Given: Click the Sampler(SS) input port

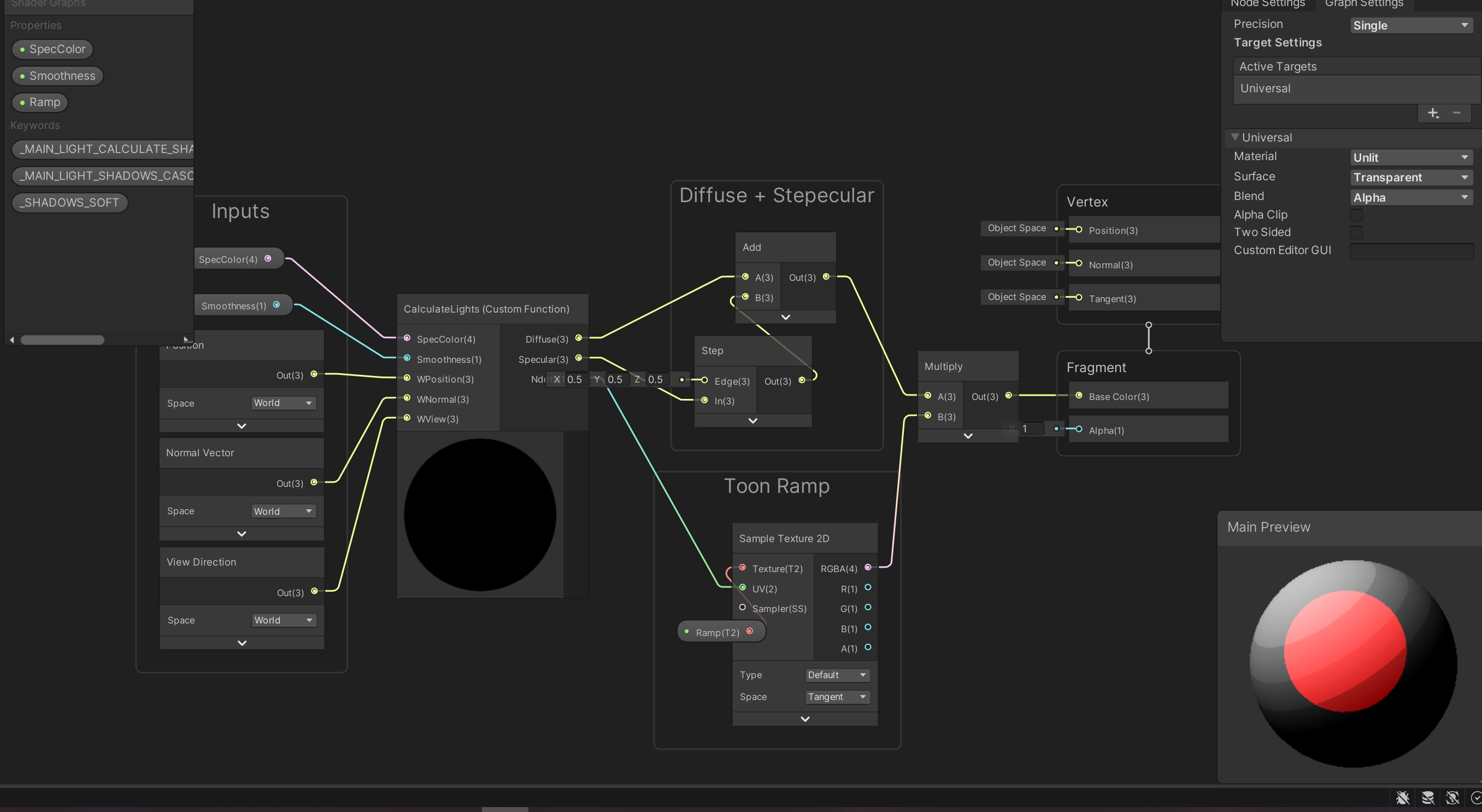Looking at the screenshot, I should 743,607.
